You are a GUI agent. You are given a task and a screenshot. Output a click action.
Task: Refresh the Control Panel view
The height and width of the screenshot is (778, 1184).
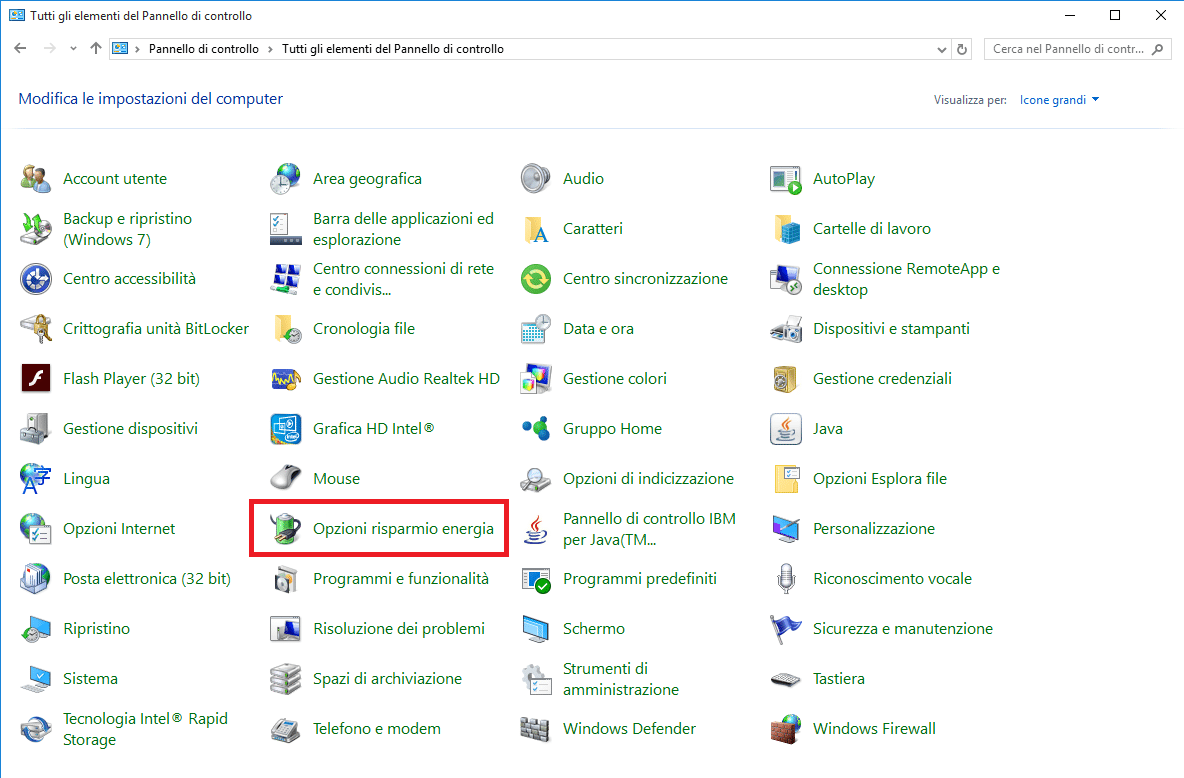coord(962,49)
